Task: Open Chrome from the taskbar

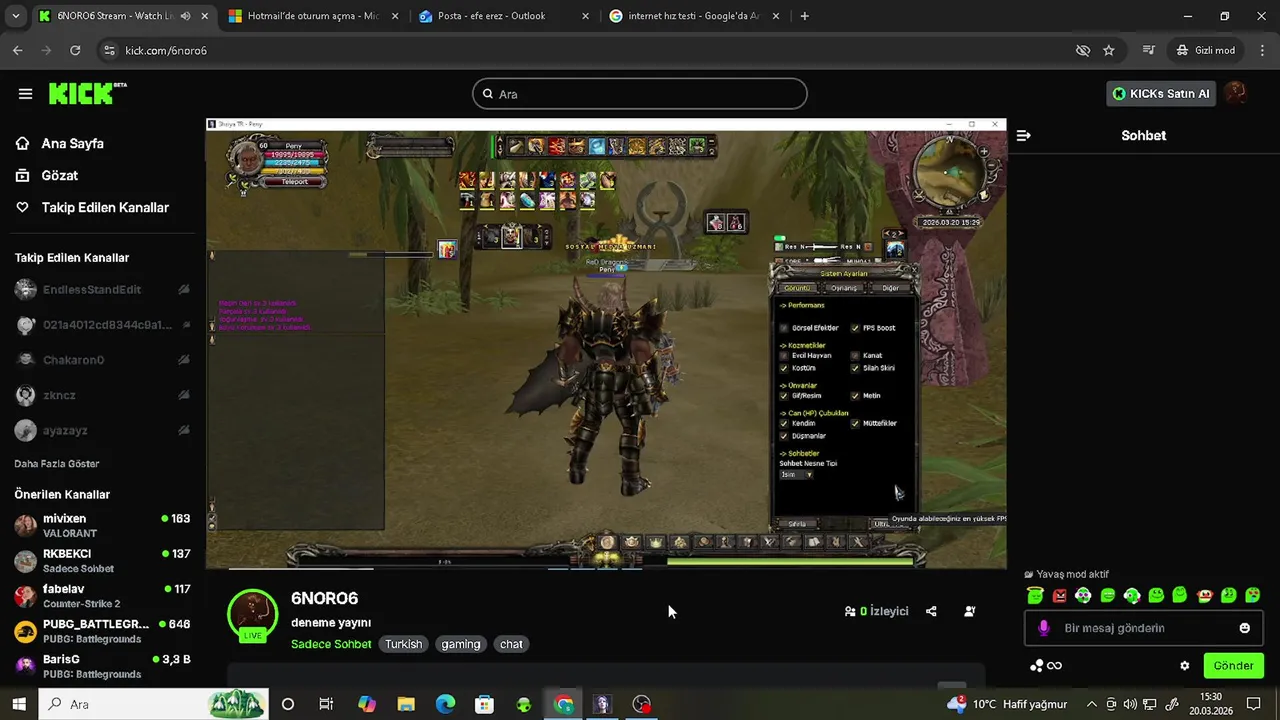Action: 564,704
